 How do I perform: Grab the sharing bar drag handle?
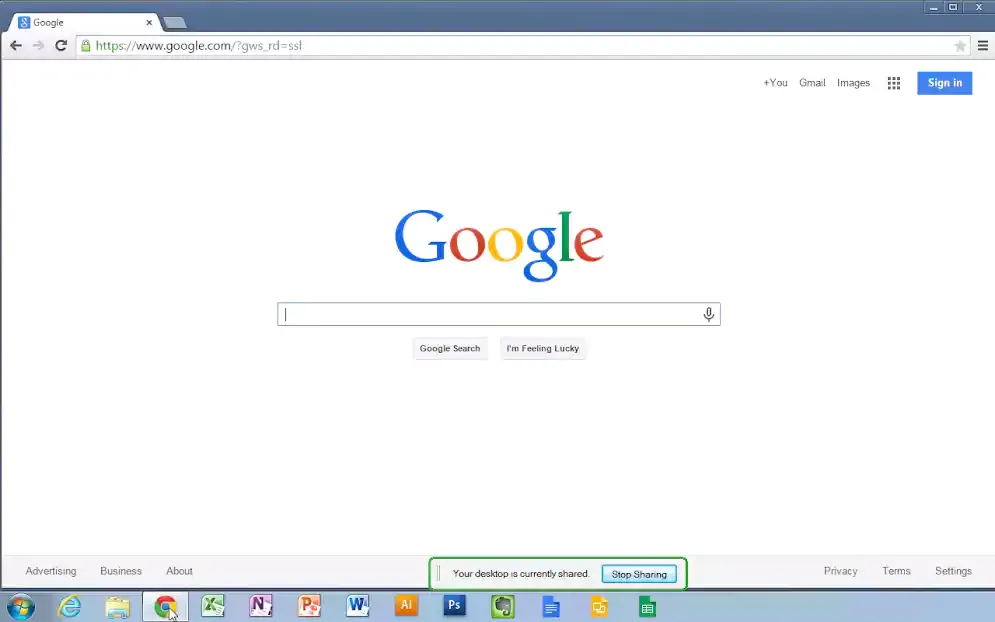[x=438, y=574]
